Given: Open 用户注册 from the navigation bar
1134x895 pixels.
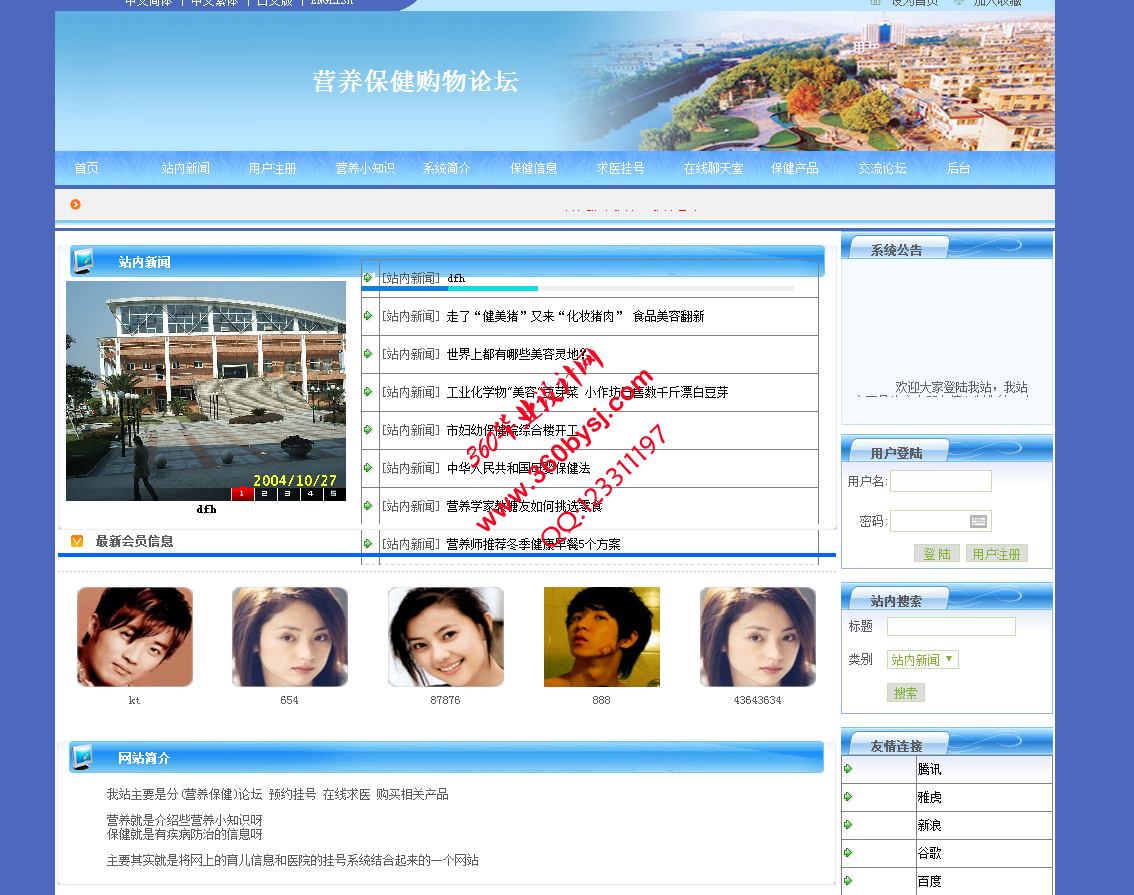Looking at the screenshot, I should (272, 168).
